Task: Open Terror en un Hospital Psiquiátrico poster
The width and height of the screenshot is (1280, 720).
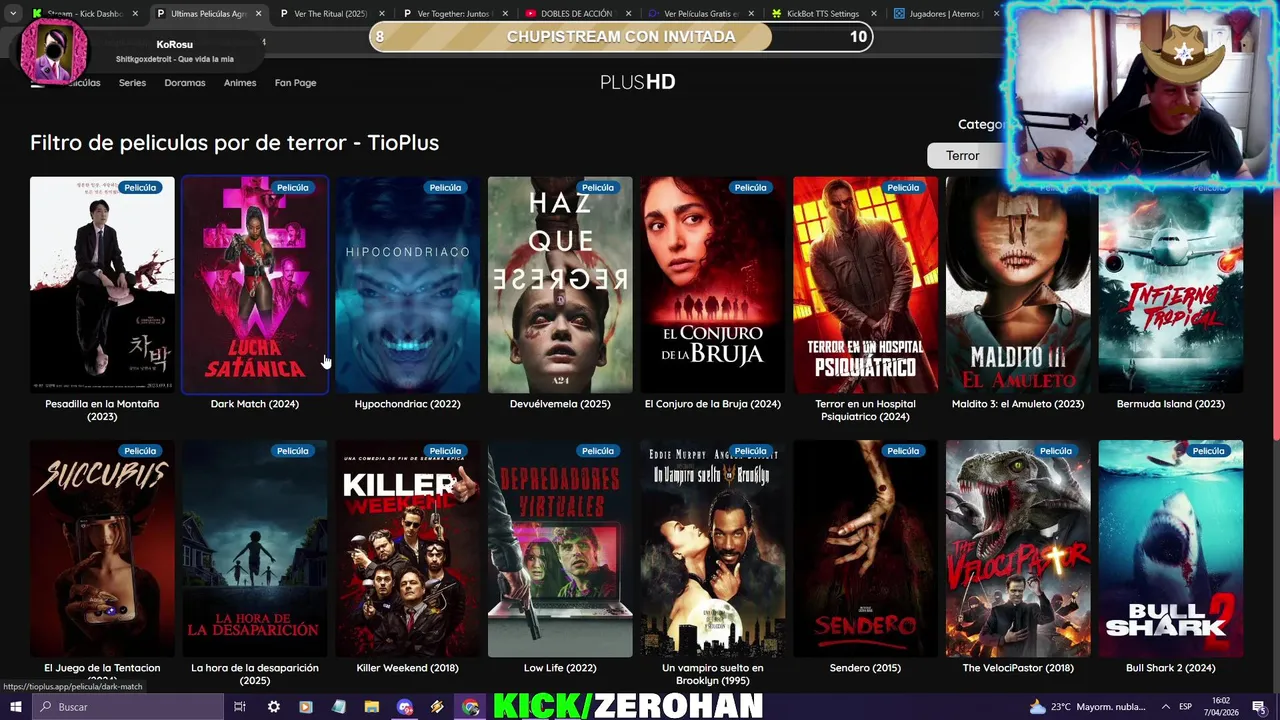Action: tap(866, 285)
